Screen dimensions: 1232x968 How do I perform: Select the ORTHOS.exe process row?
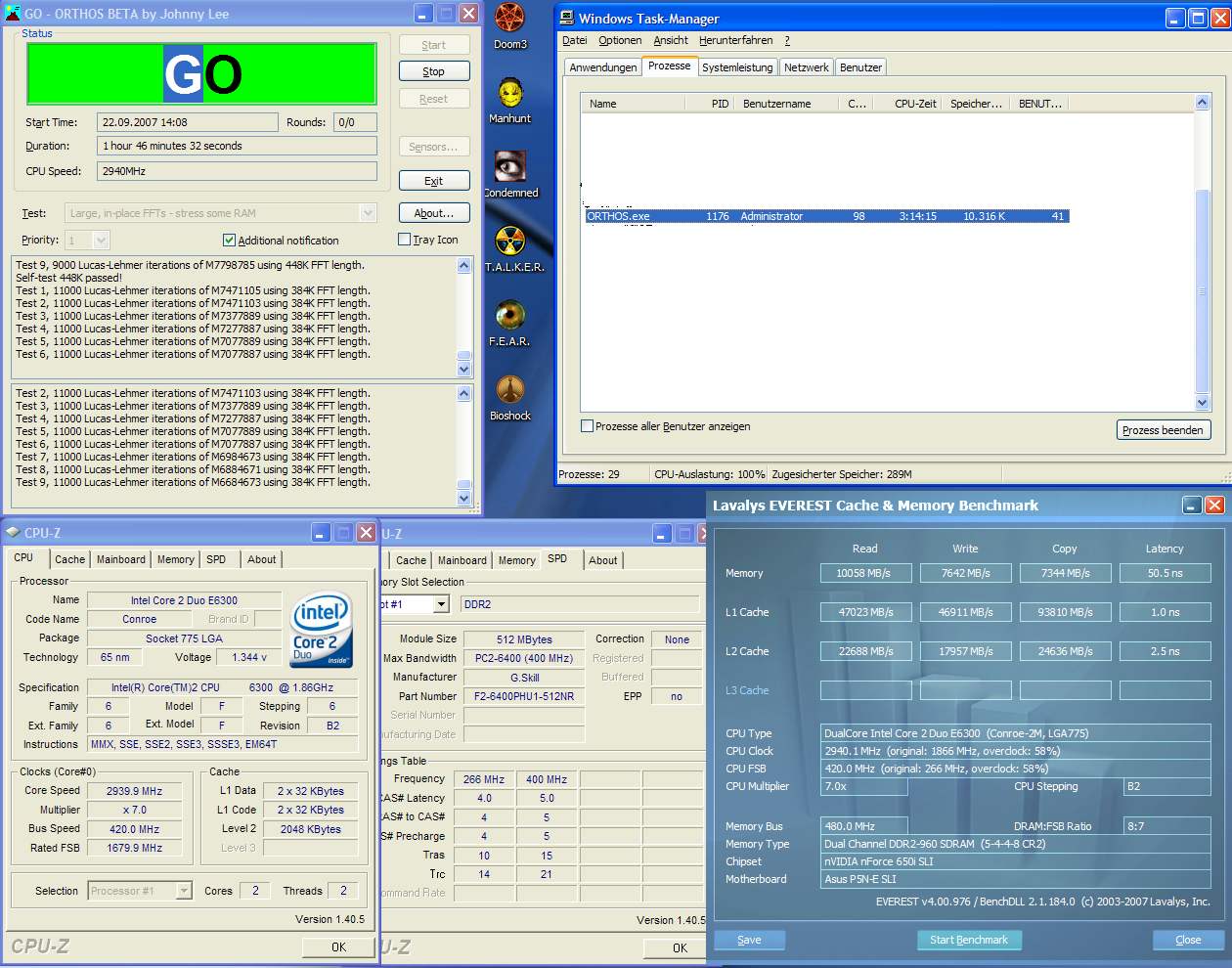(826, 216)
